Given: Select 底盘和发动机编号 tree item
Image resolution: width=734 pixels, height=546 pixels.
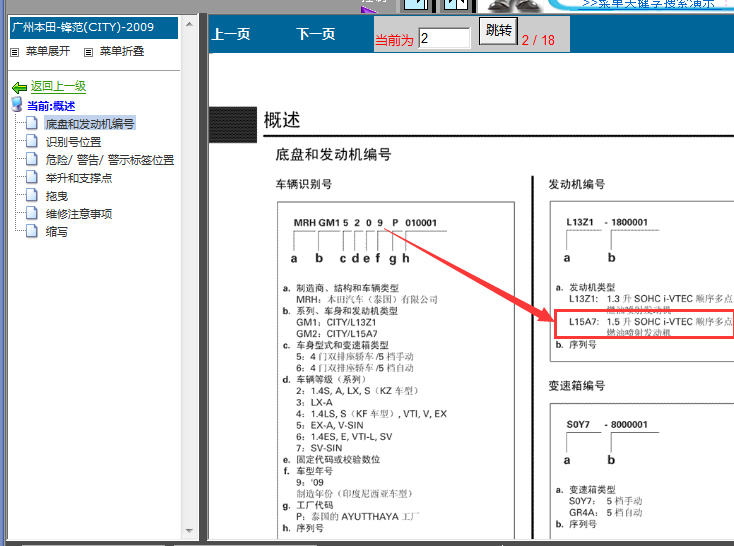Looking at the screenshot, I should (90, 124).
